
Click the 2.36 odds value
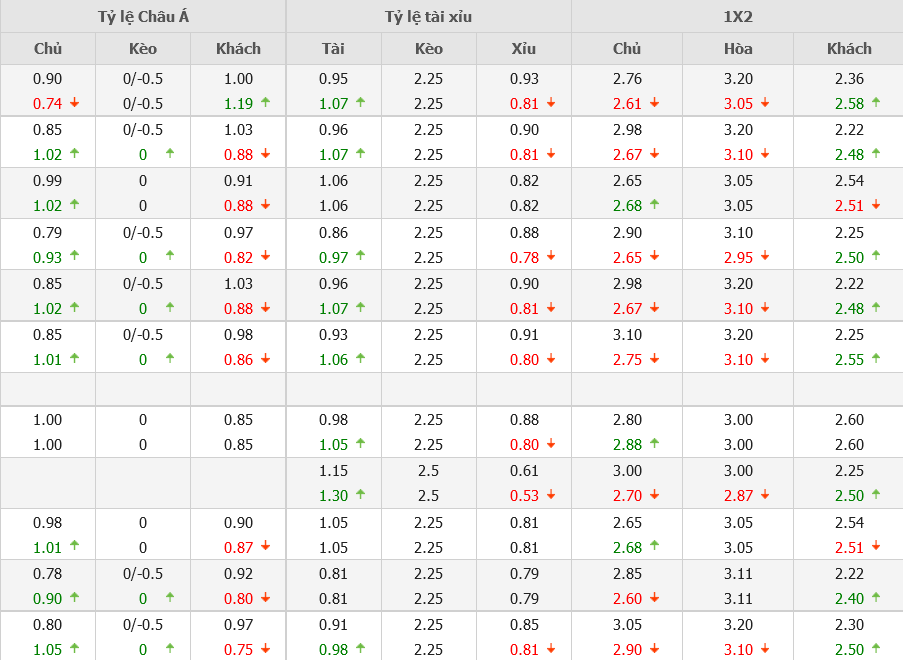point(848,78)
